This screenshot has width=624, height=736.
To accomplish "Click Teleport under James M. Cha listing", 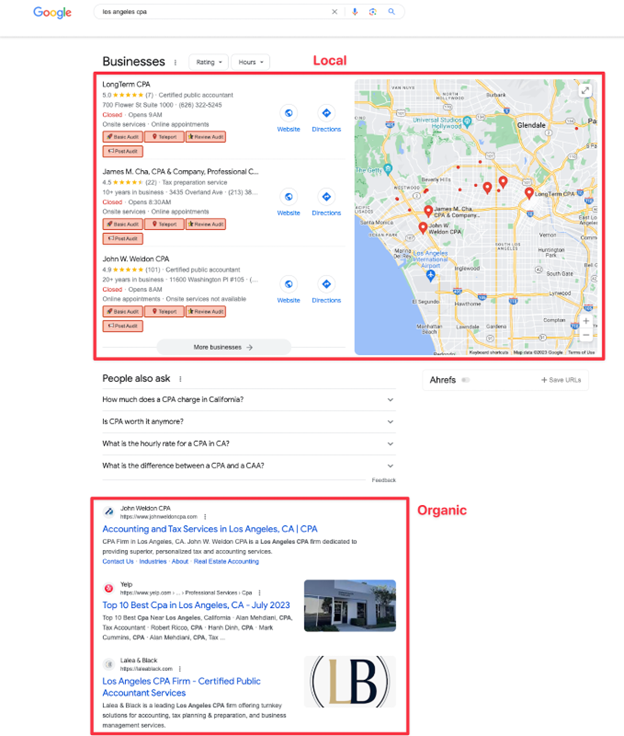I will tap(164, 224).
